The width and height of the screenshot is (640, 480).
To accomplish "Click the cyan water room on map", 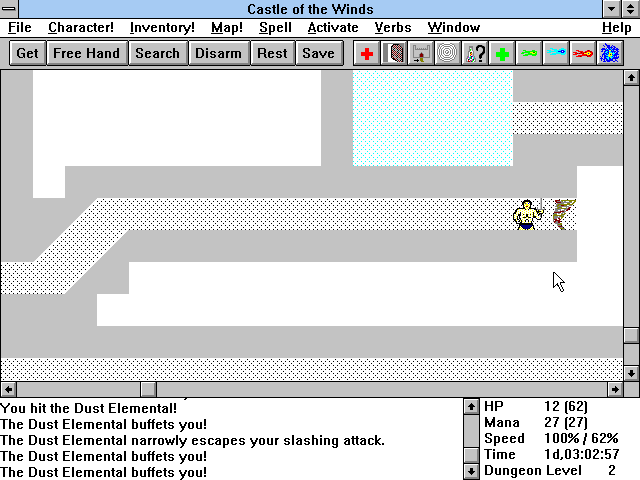I will (433, 118).
